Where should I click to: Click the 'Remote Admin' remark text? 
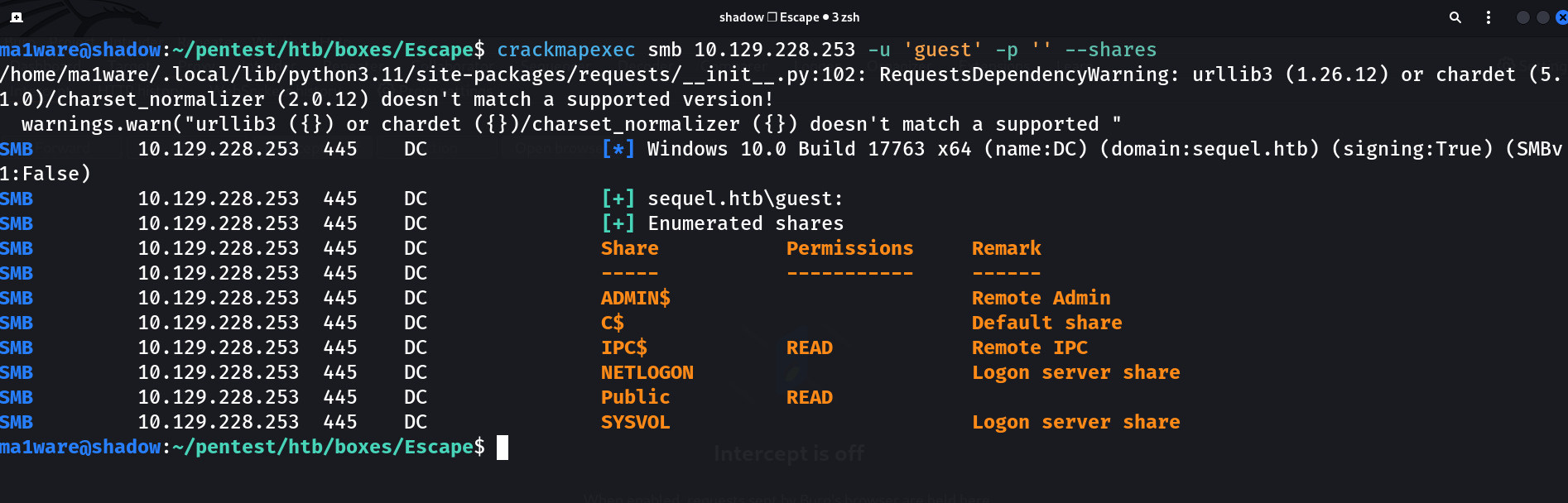[1041, 298]
